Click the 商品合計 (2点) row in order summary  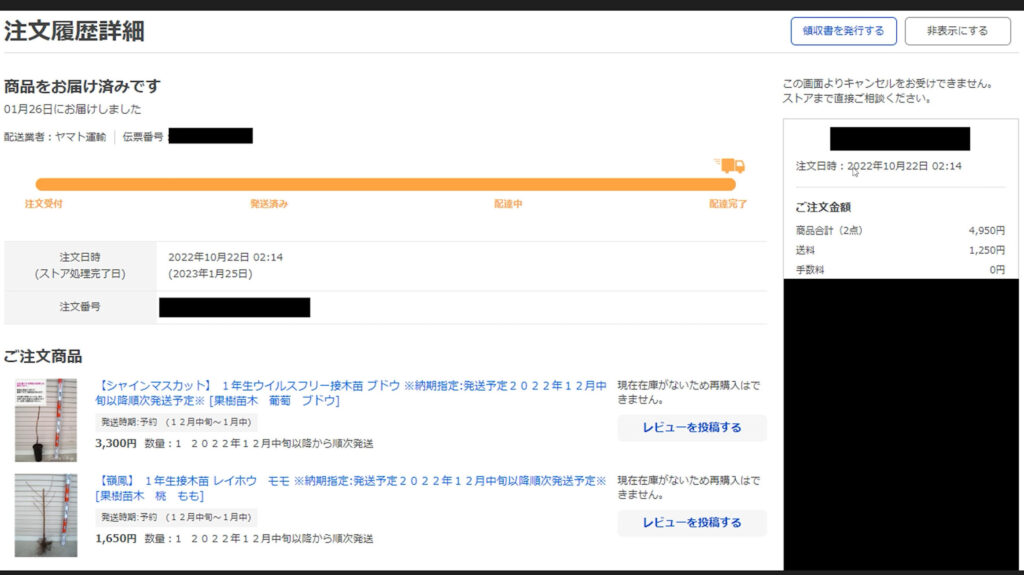(x=900, y=230)
